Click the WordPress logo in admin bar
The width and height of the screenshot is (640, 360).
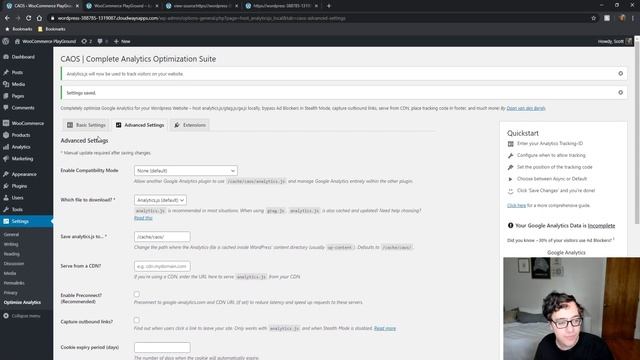6,41
